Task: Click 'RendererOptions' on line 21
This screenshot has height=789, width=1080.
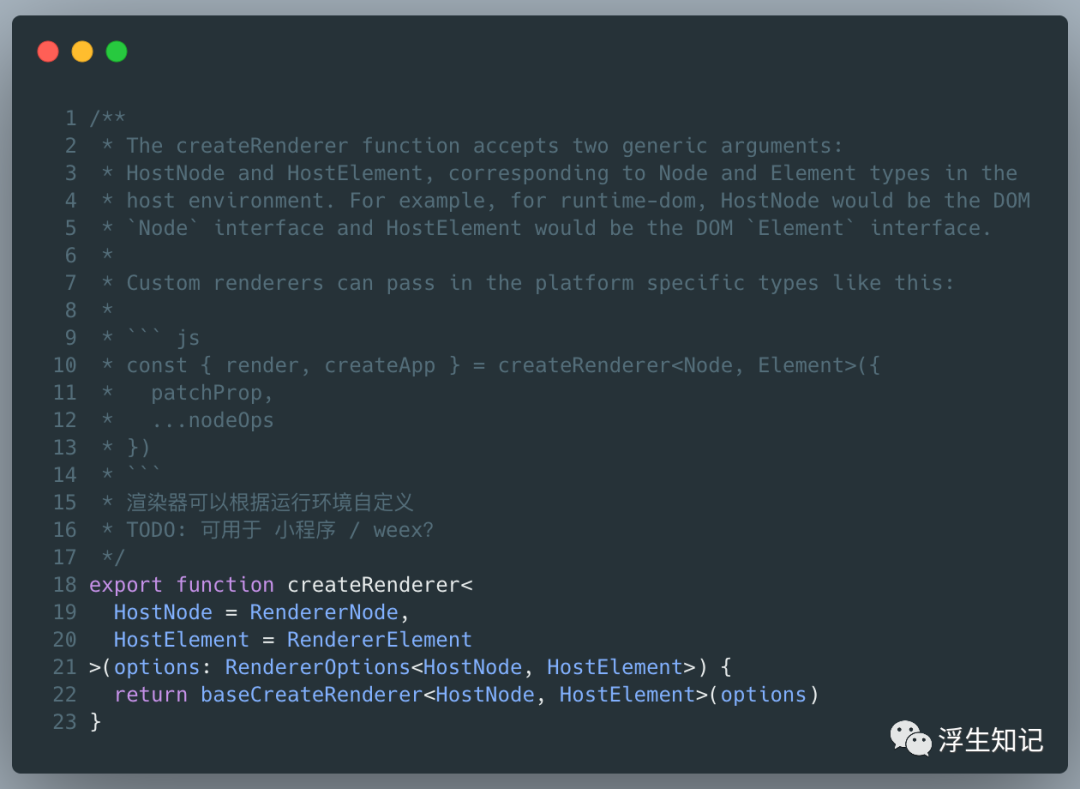Action: pyautogui.click(x=318, y=667)
